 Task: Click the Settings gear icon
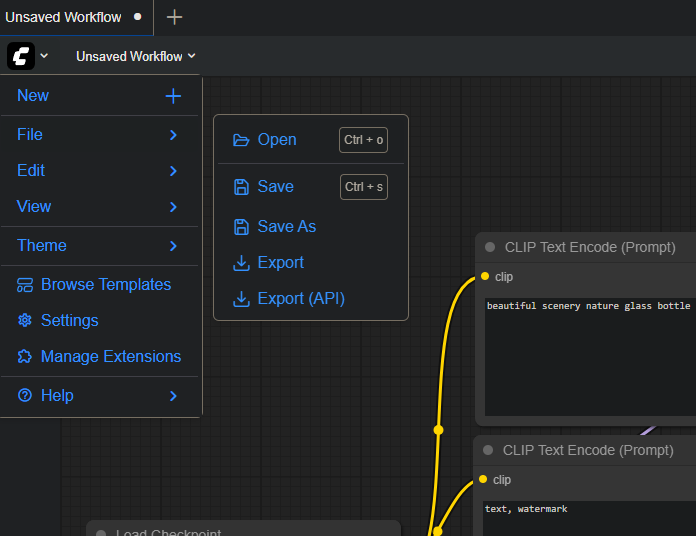(x=25, y=321)
